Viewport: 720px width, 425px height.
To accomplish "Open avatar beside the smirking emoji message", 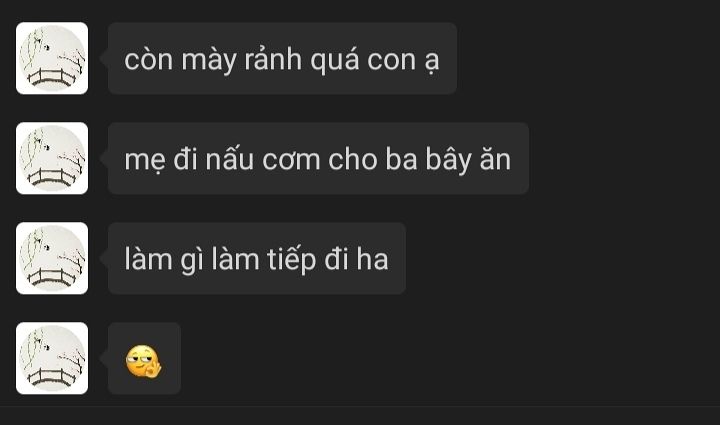I will pos(52,358).
